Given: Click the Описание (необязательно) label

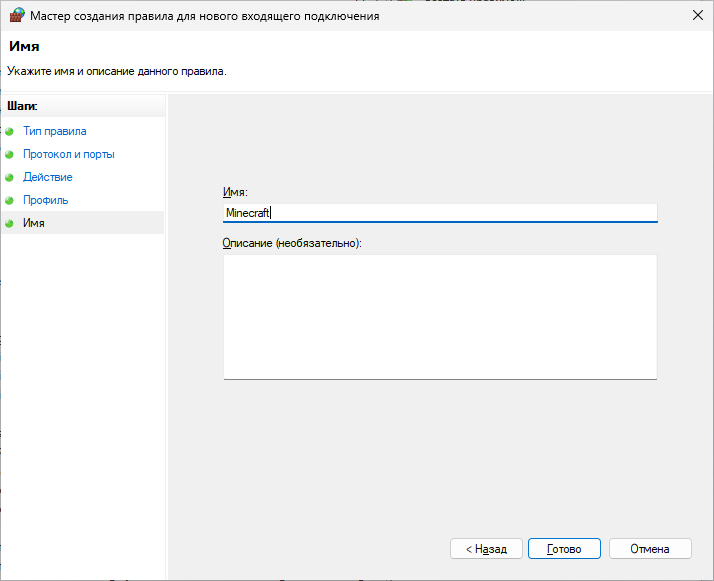Looking at the screenshot, I should coord(292,243).
